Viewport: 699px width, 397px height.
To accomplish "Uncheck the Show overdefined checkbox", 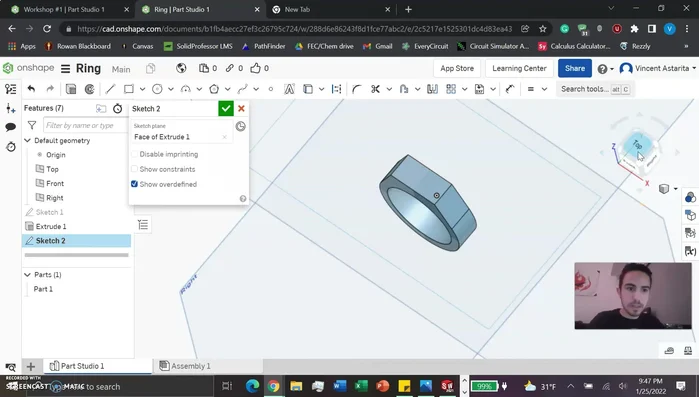I will tap(134, 184).
